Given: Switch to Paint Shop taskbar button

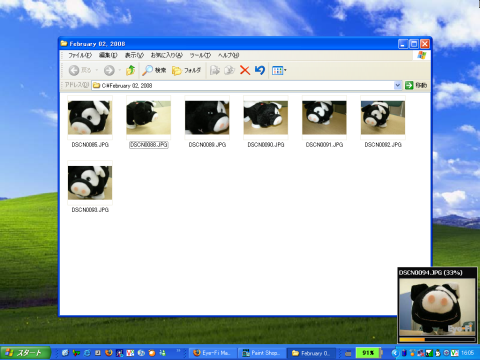Looking at the screenshot, I should click(x=262, y=353).
